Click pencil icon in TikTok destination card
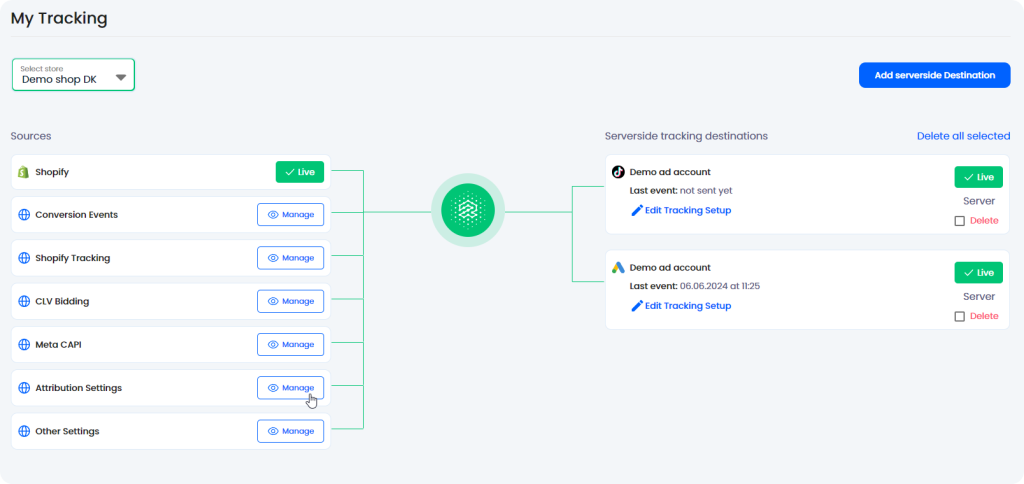This screenshot has width=1024, height=484. (637, 211)
